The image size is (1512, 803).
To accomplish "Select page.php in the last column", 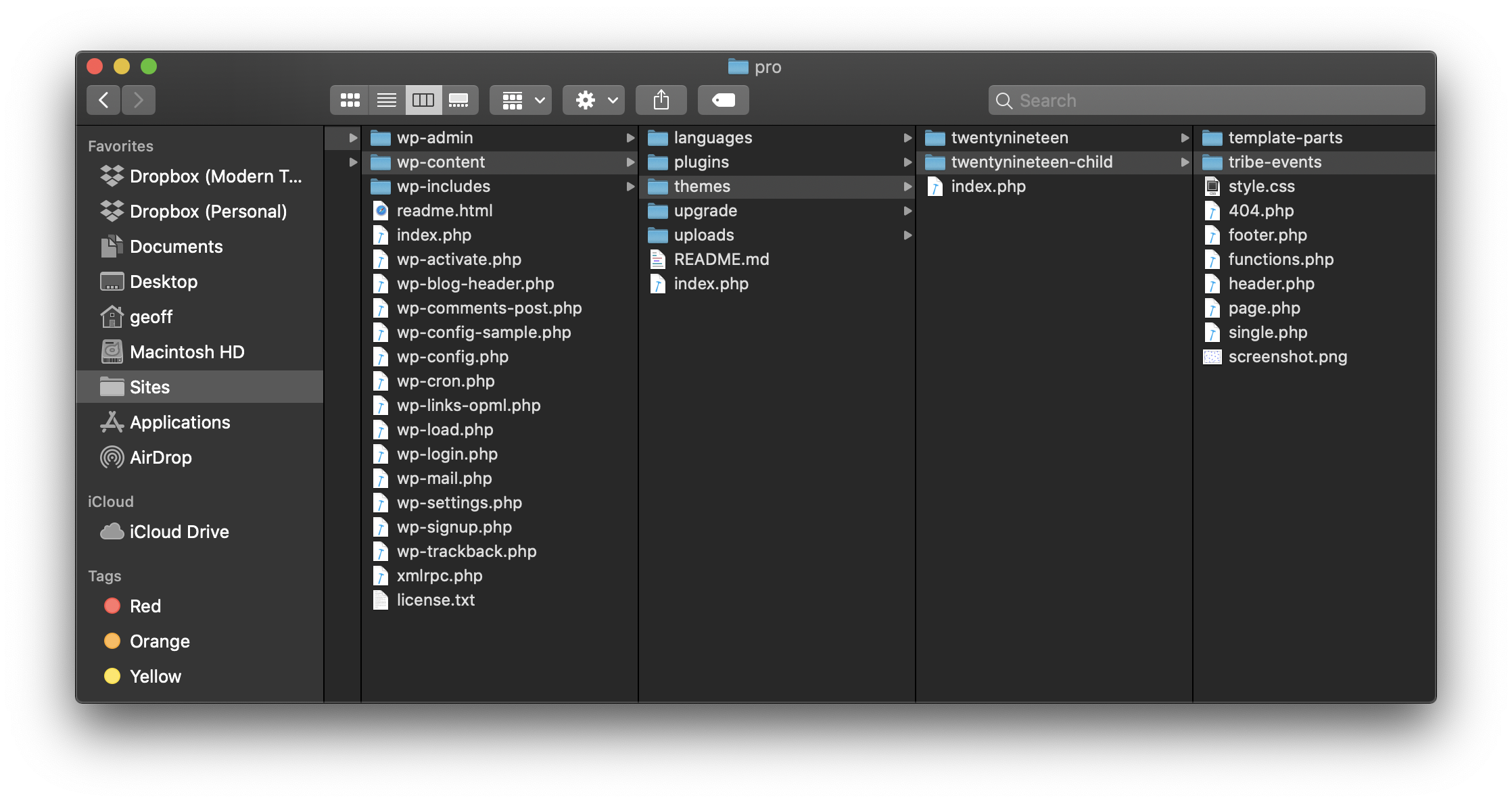I will click(x=1315, y=308).
